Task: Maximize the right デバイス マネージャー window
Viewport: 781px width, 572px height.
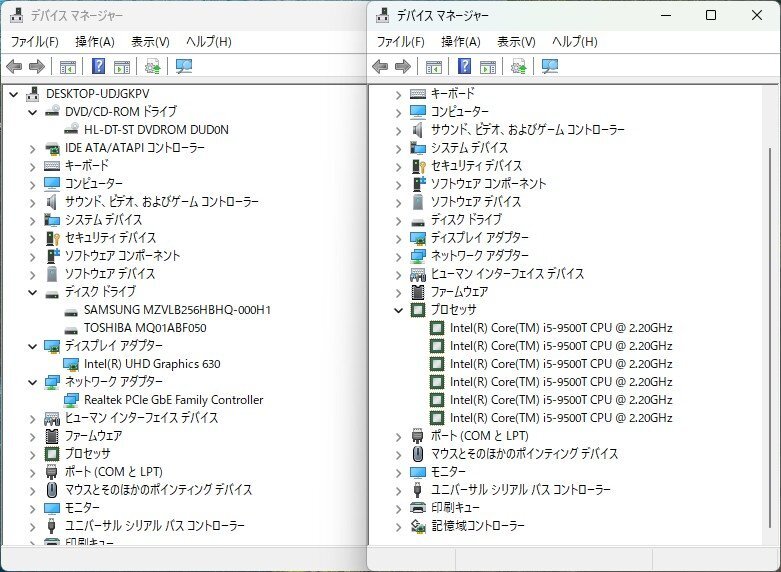Action: click(x=711, y=15)
